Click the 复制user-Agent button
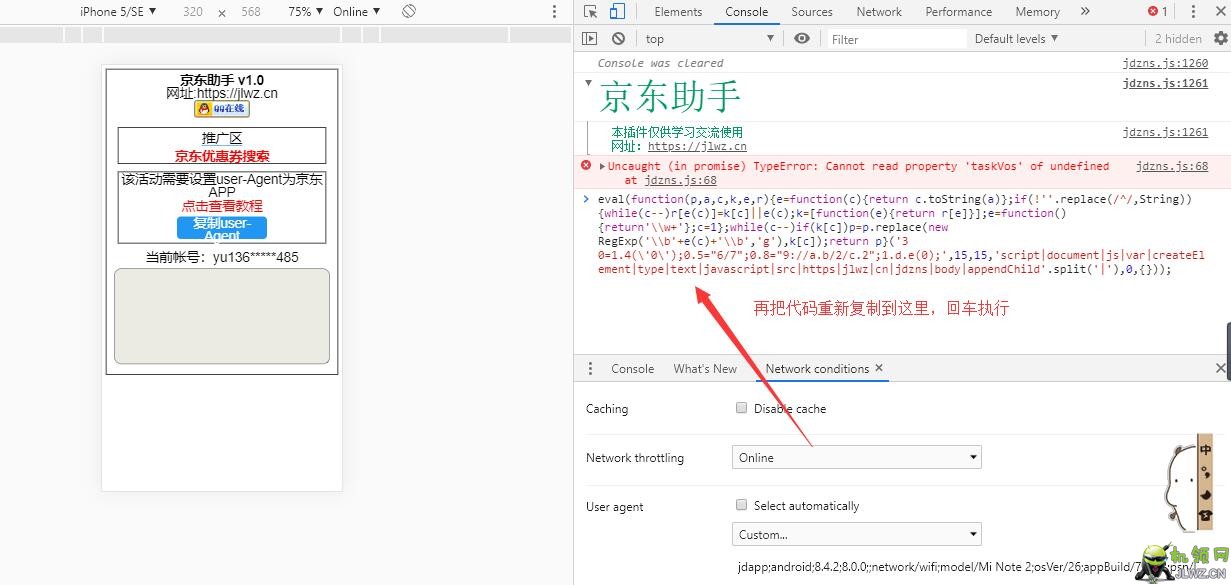Image resolution: width=1231 pixels, height=585 pixels. (x=222, y=229)
